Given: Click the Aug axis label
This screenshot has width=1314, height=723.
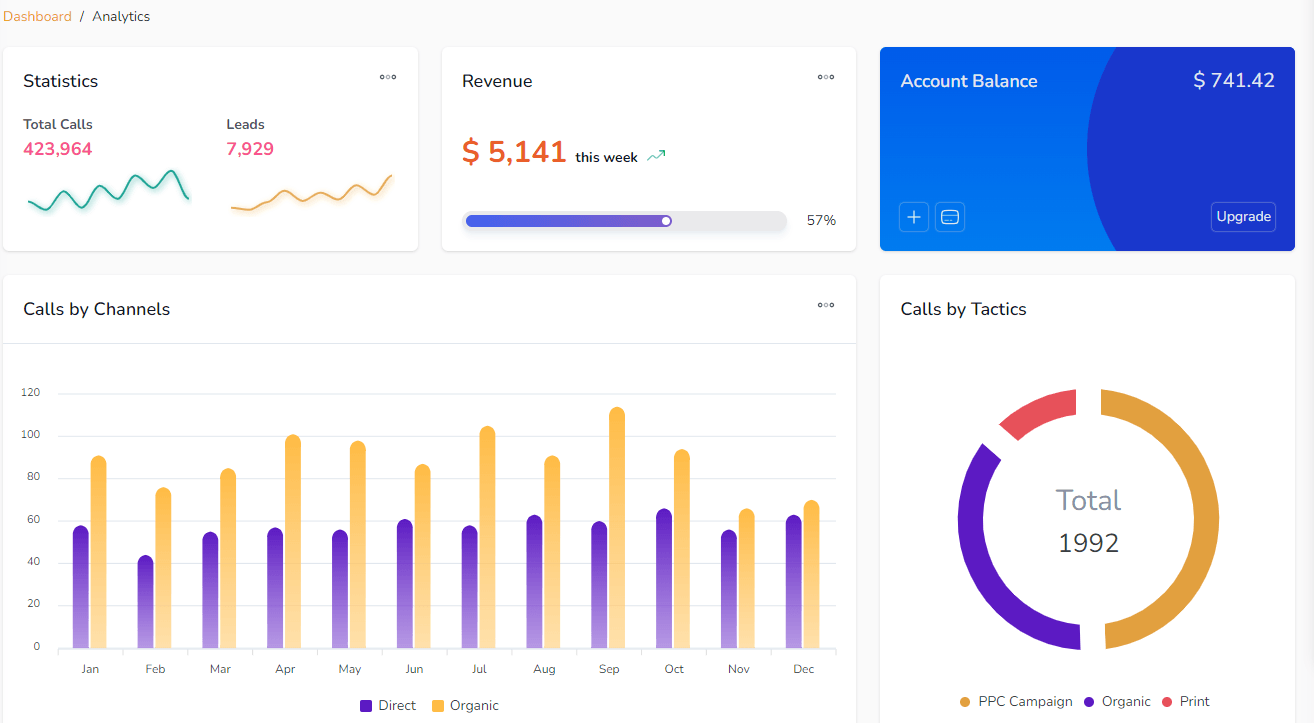Looking at the screenshot, I should pos(544,669).
